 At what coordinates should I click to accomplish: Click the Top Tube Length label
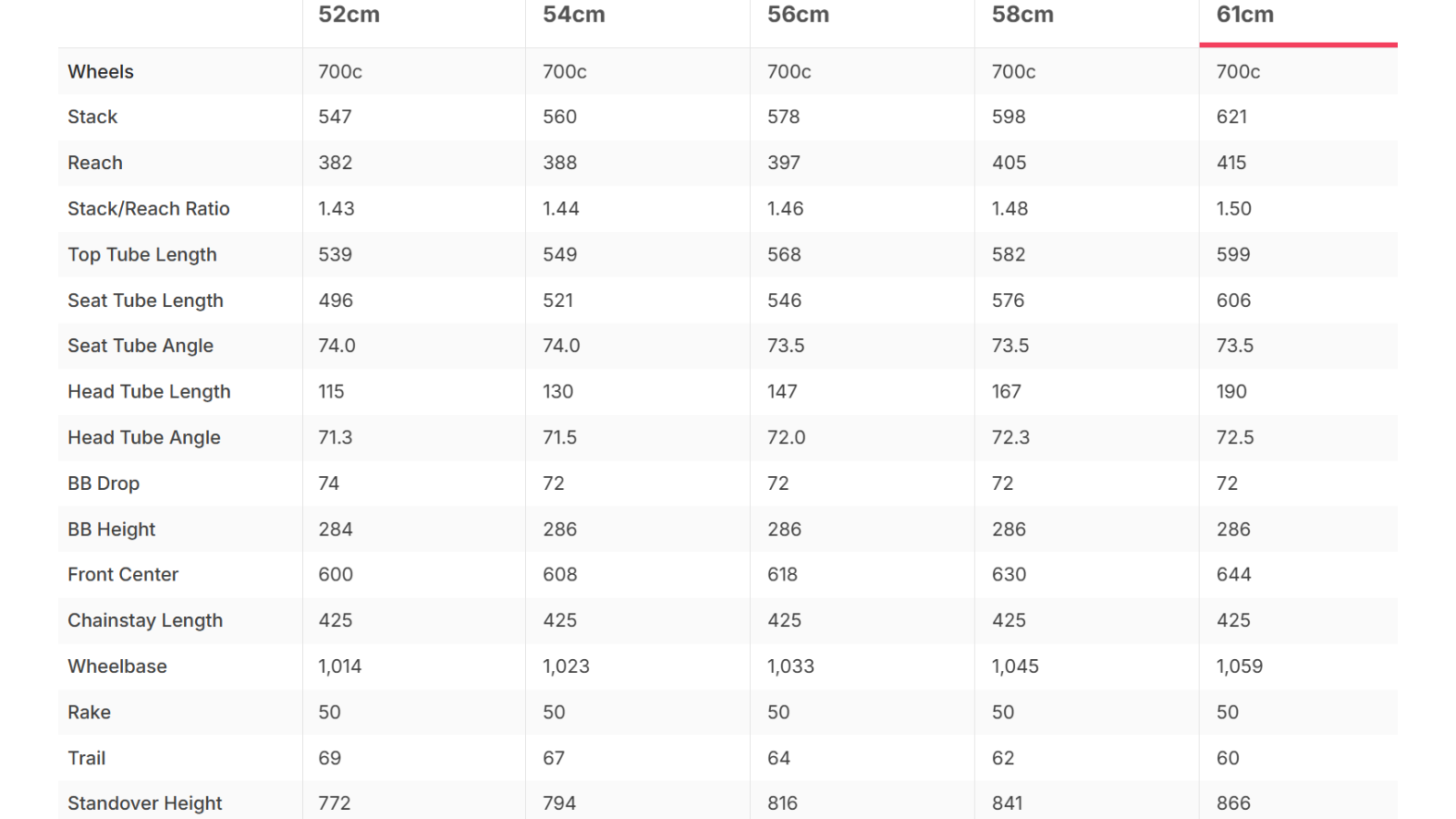pos(142,254)
